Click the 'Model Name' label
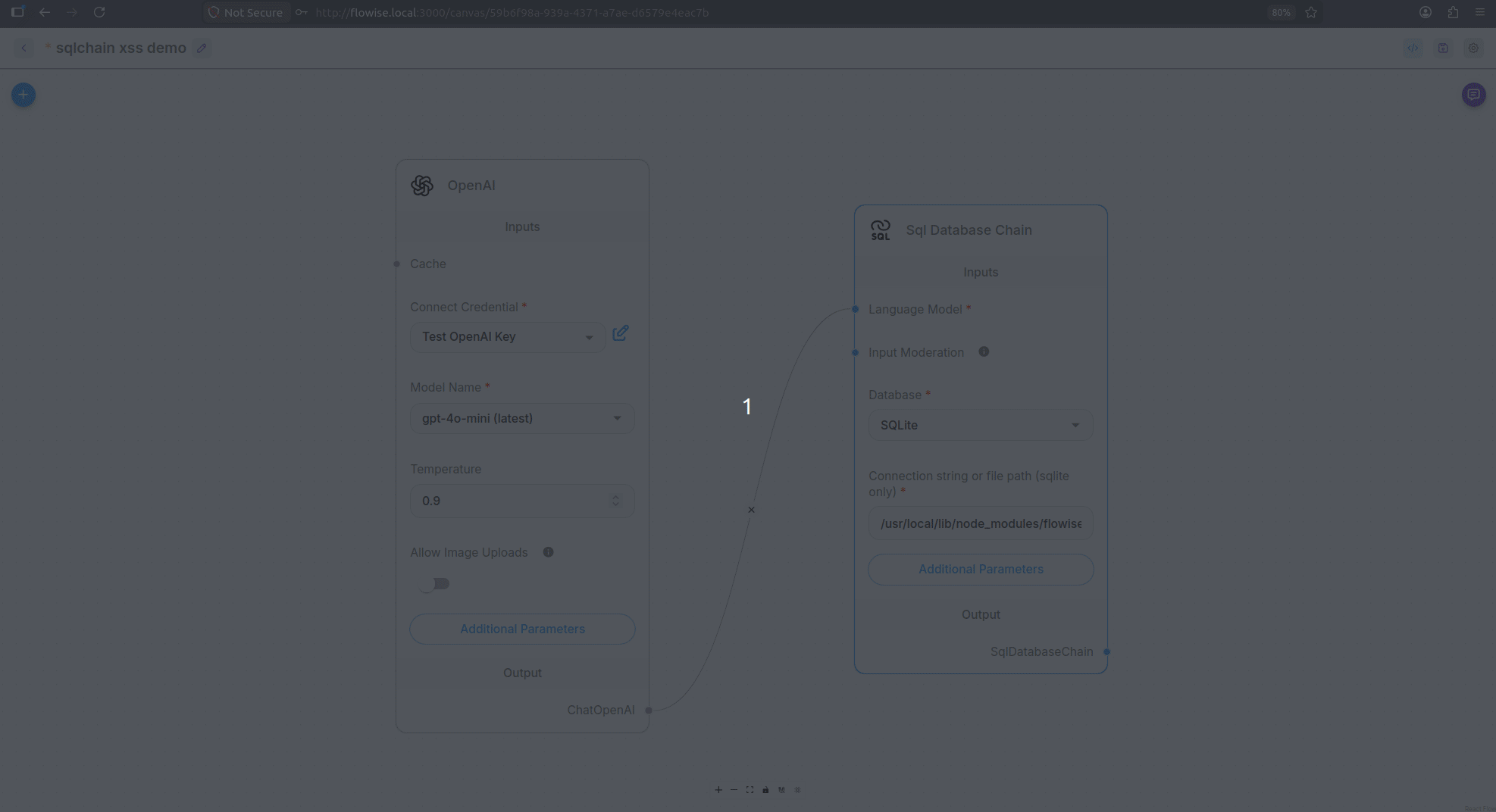Viewport: 1496px width, 812px height. (x=446, y=387)
